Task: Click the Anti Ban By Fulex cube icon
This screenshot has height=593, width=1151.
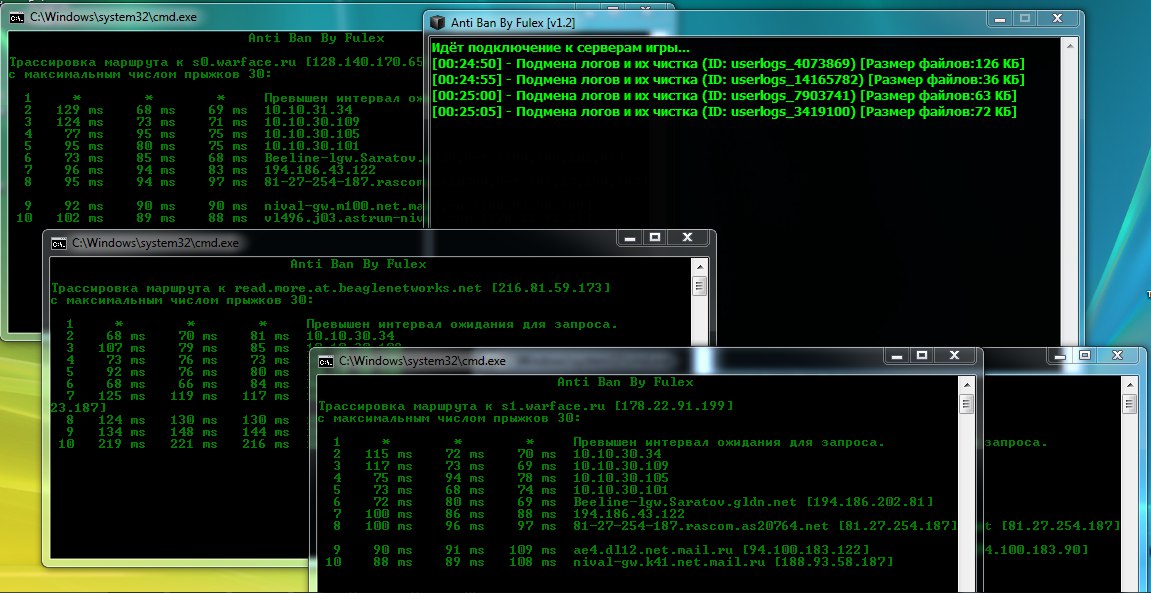Action: [438, 20]
